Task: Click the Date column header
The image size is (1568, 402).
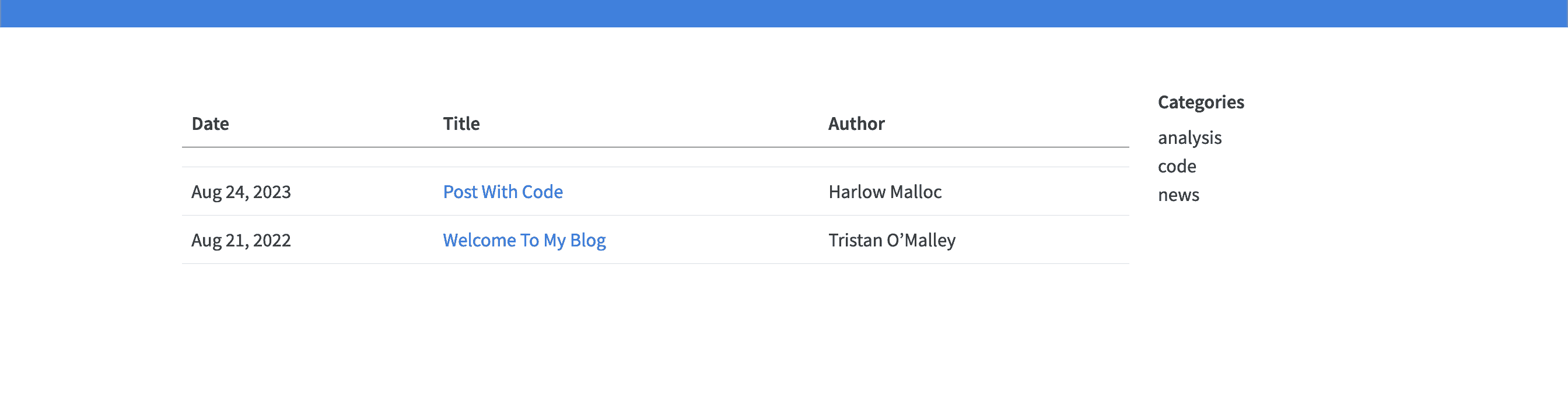Action: pos(210,124)
